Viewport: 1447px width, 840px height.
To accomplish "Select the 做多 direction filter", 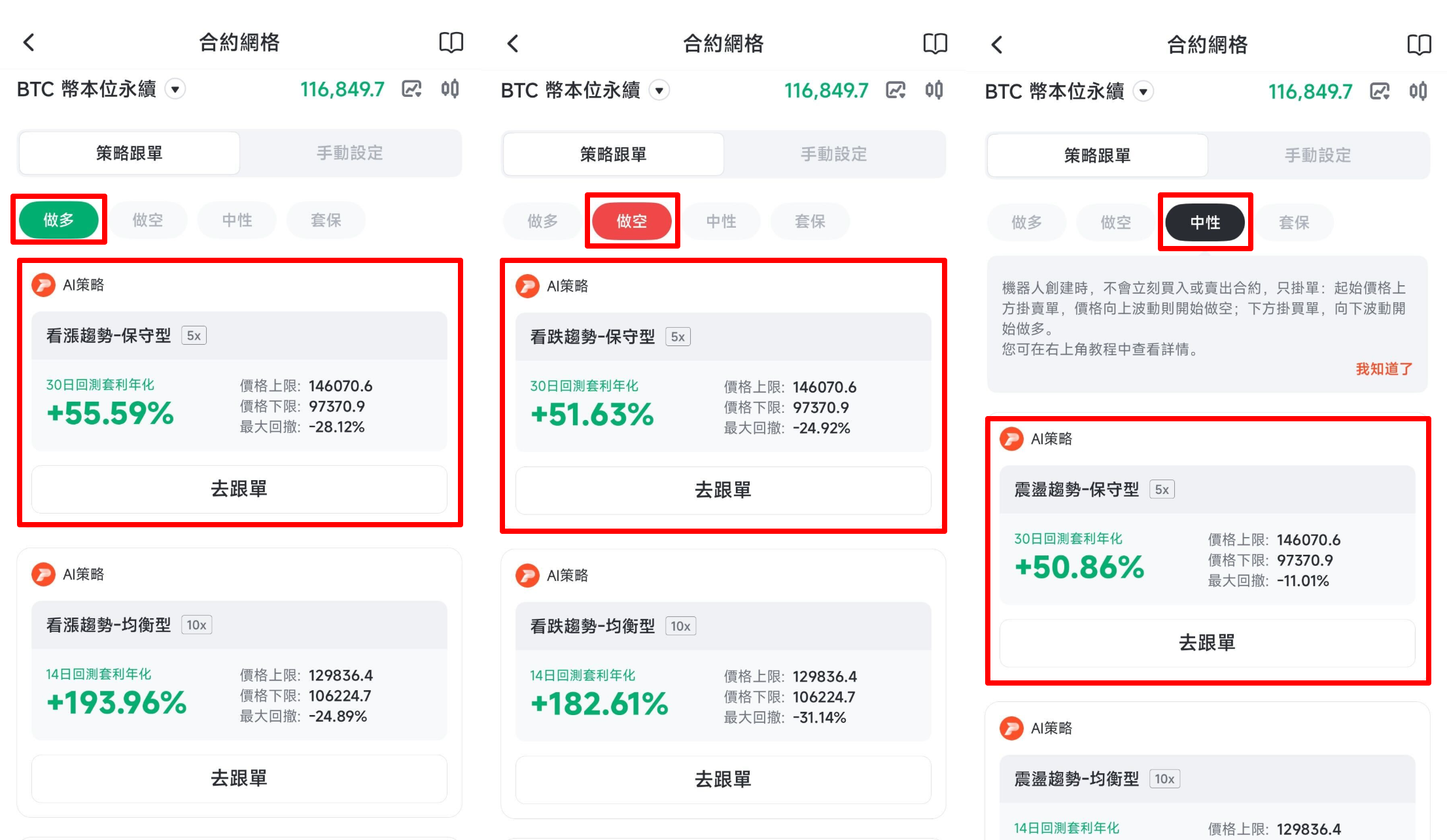I will (x=58, y=220).
